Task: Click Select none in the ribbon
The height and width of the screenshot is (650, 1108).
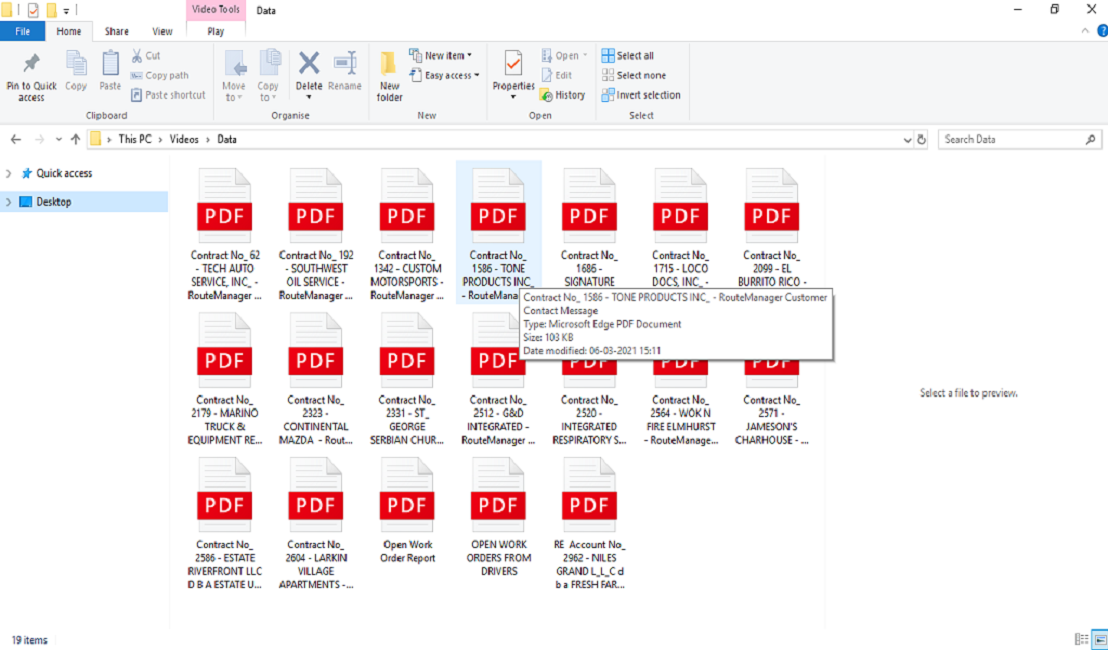Action: point(634,75)
